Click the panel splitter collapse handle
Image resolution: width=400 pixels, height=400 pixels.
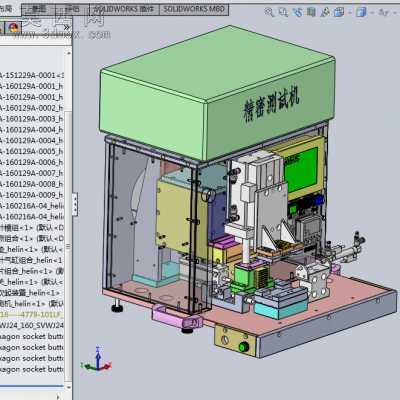[x=75, y=204]
